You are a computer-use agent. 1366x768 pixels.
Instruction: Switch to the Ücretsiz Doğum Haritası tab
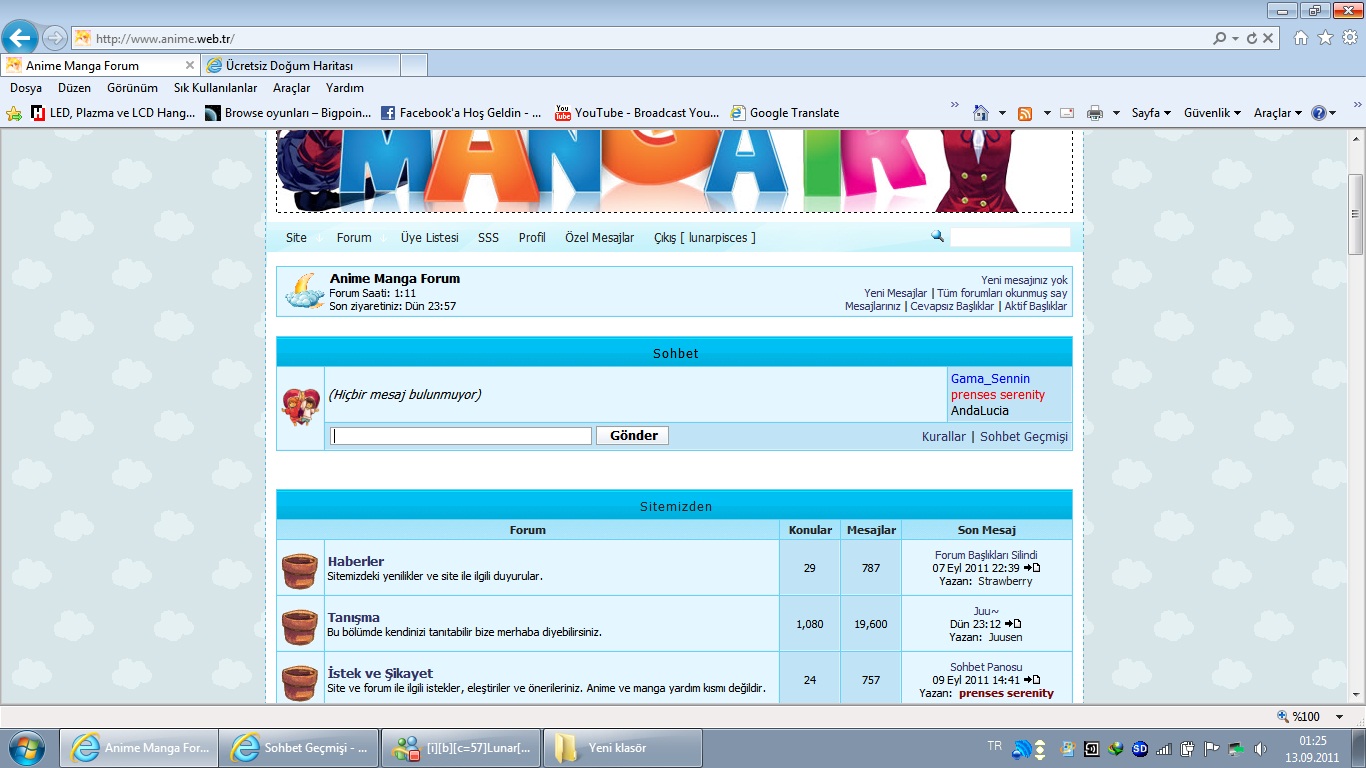(300, 65)
